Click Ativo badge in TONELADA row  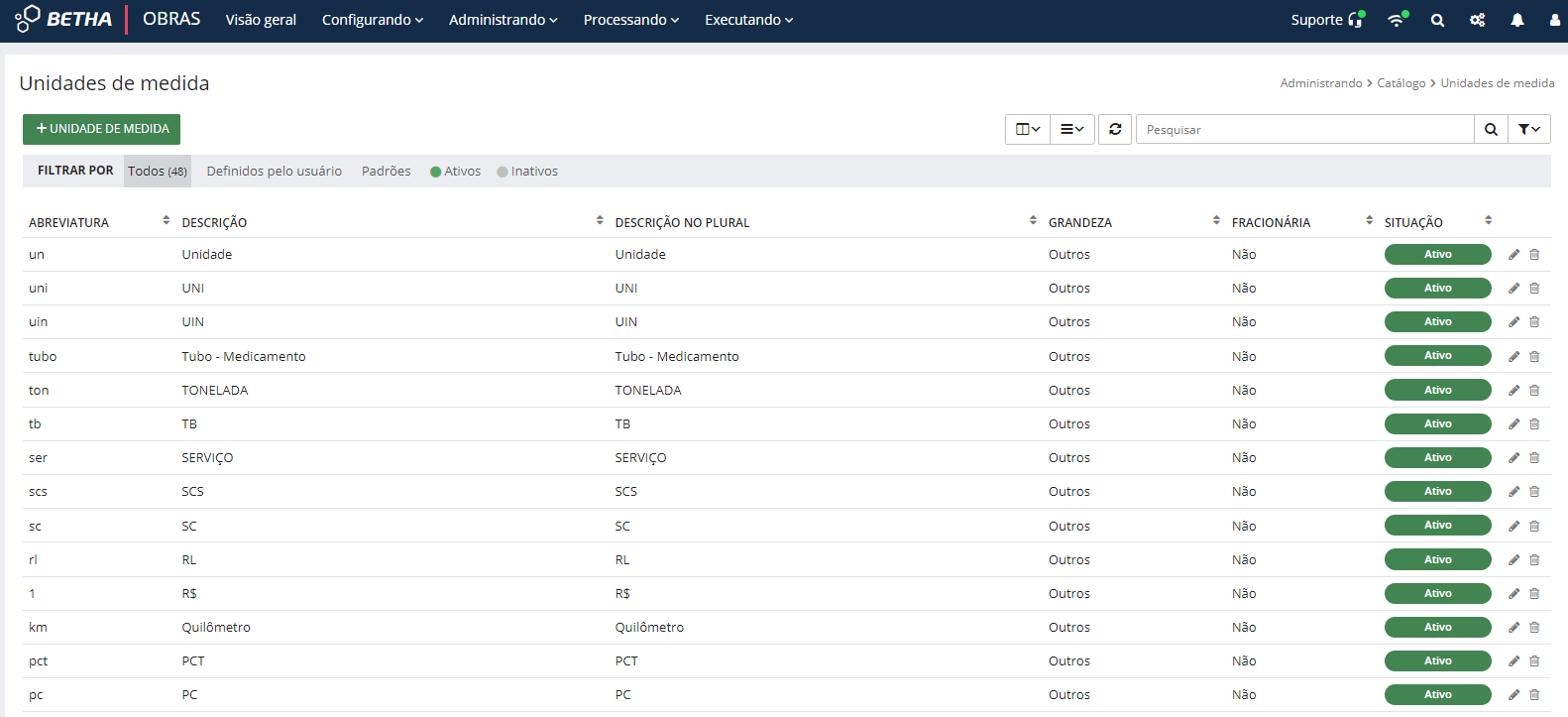tap(1438, 391)
